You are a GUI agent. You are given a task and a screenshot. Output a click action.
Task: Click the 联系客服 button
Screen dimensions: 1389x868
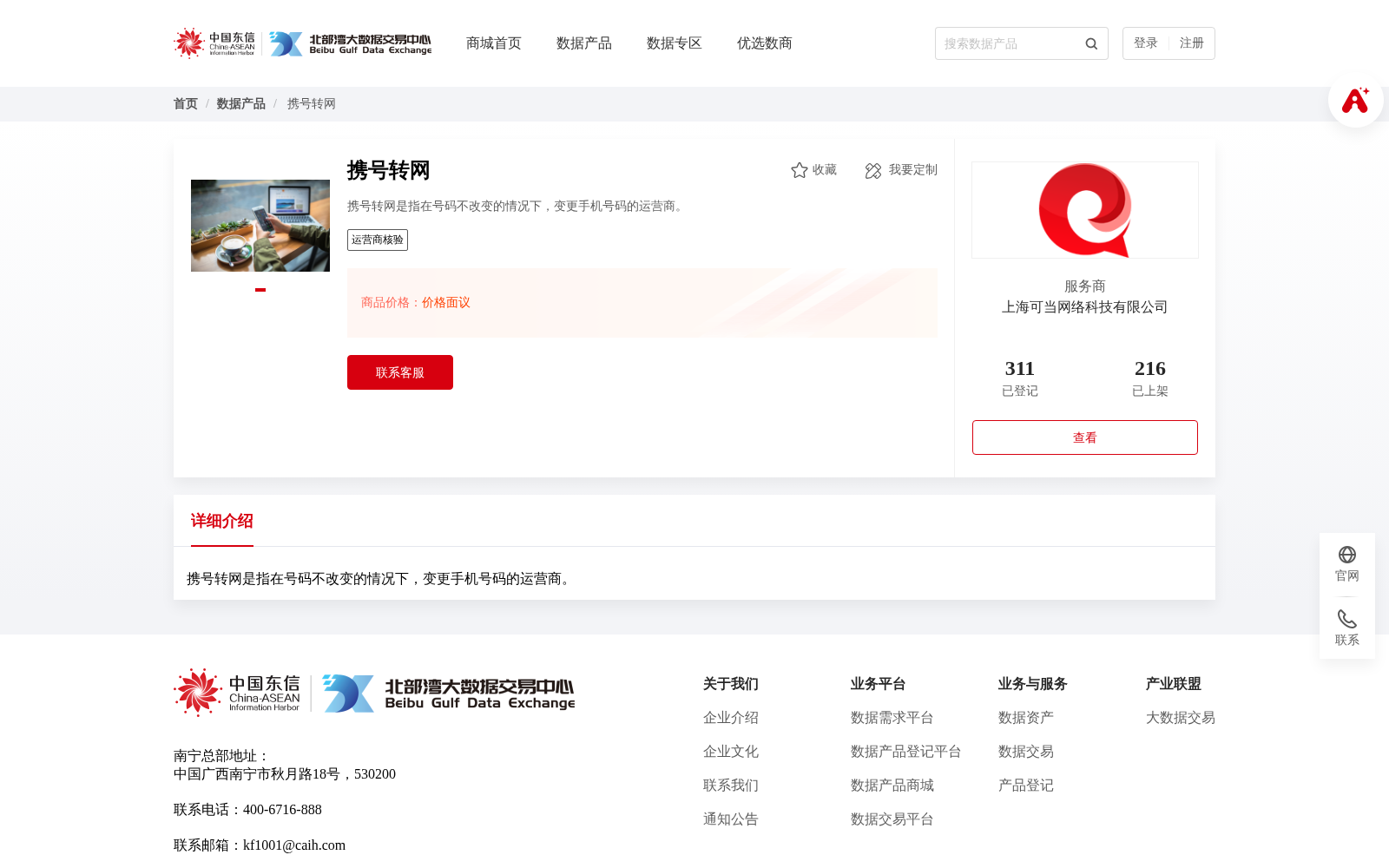pyautogui.click(x=400, y=372)
